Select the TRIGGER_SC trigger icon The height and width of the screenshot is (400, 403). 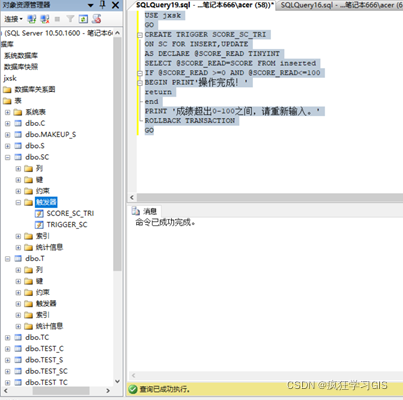(39, 225)
